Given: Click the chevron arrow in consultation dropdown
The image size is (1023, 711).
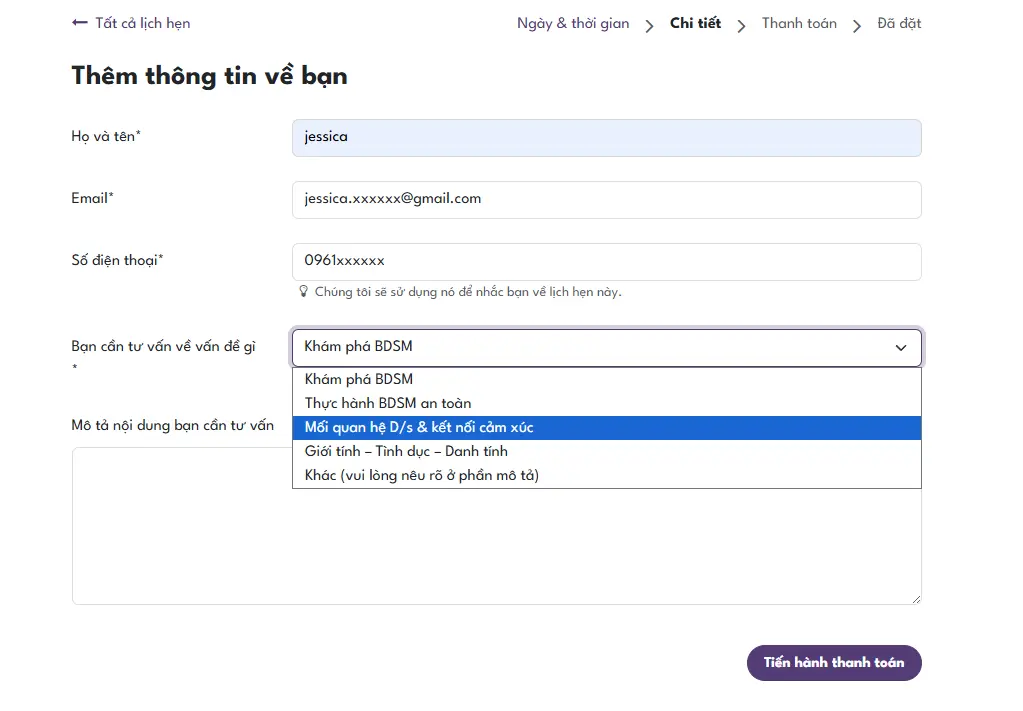Looking at the screenshot, I should click(x=900, y=348).
